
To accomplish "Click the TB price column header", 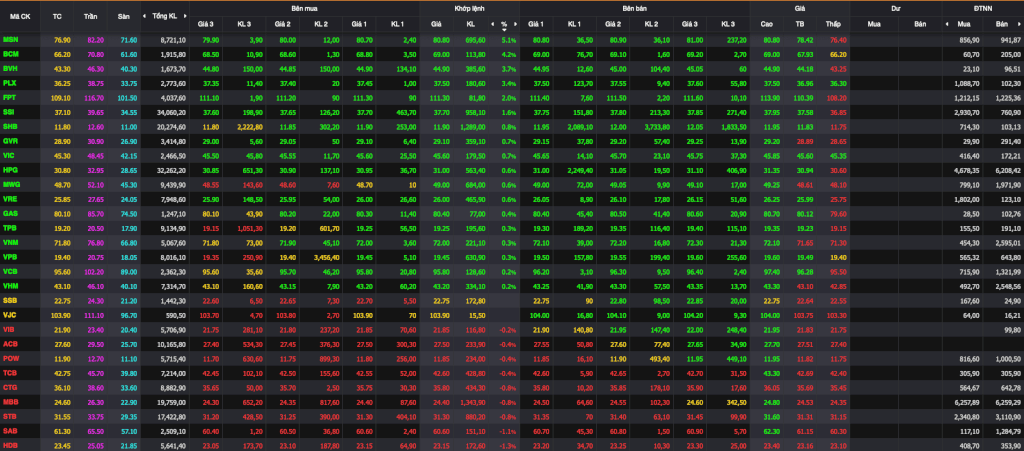I will 799,24.
